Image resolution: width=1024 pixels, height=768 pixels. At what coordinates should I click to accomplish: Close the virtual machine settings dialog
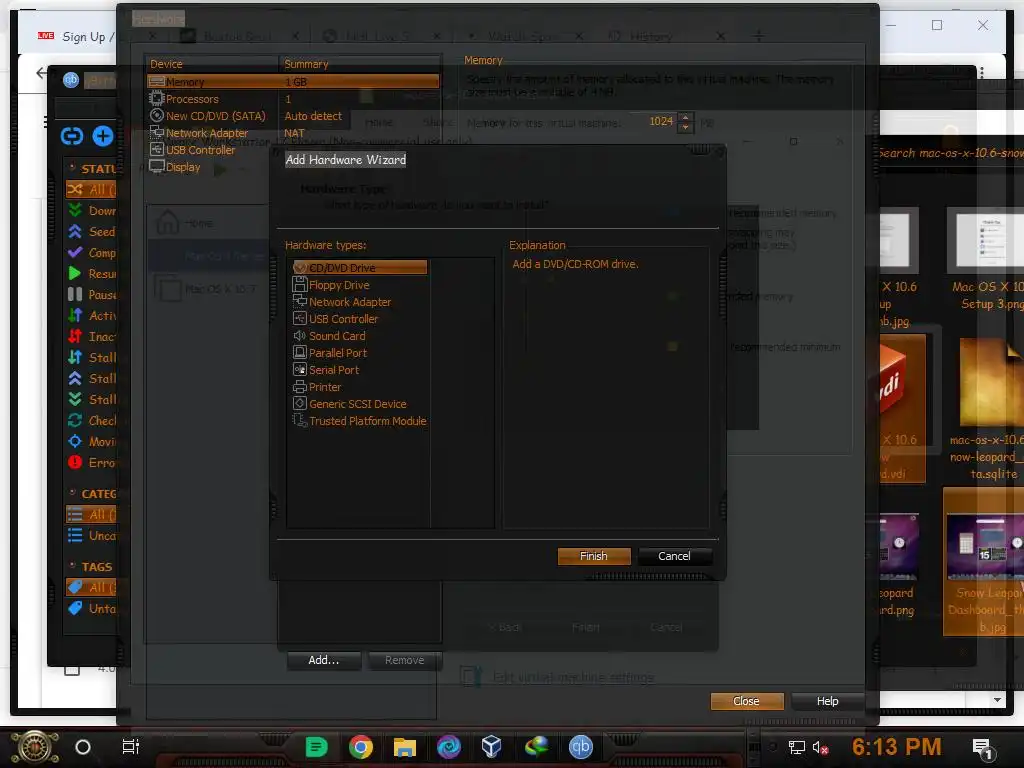[746, 701]
